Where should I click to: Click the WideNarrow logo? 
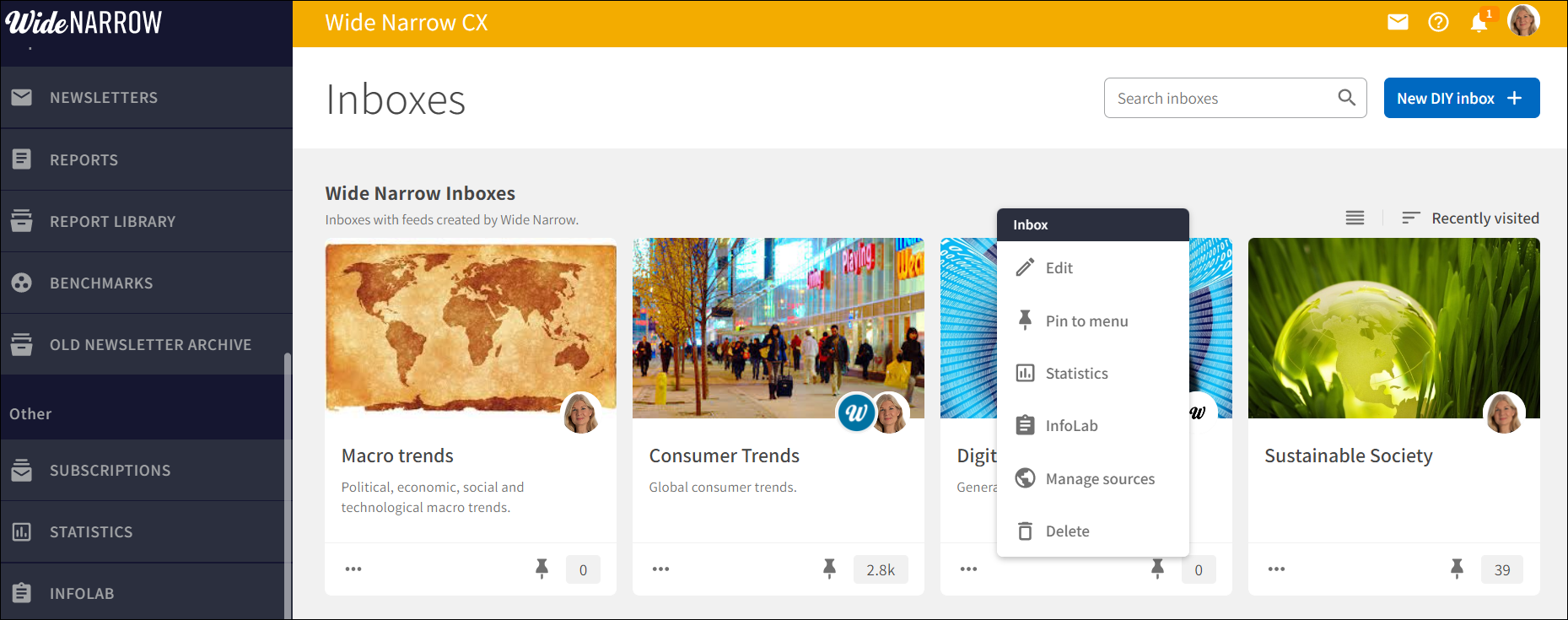point(84,22)
